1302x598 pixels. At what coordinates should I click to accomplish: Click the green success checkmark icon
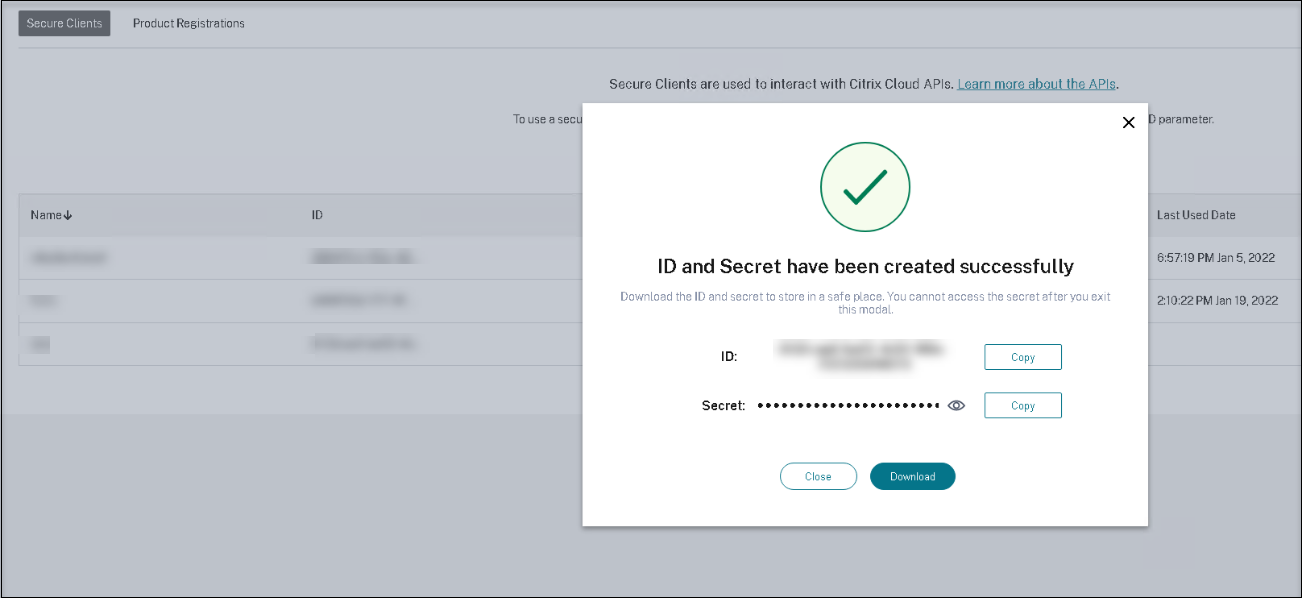pyautogui.click(x=865, y=187)
